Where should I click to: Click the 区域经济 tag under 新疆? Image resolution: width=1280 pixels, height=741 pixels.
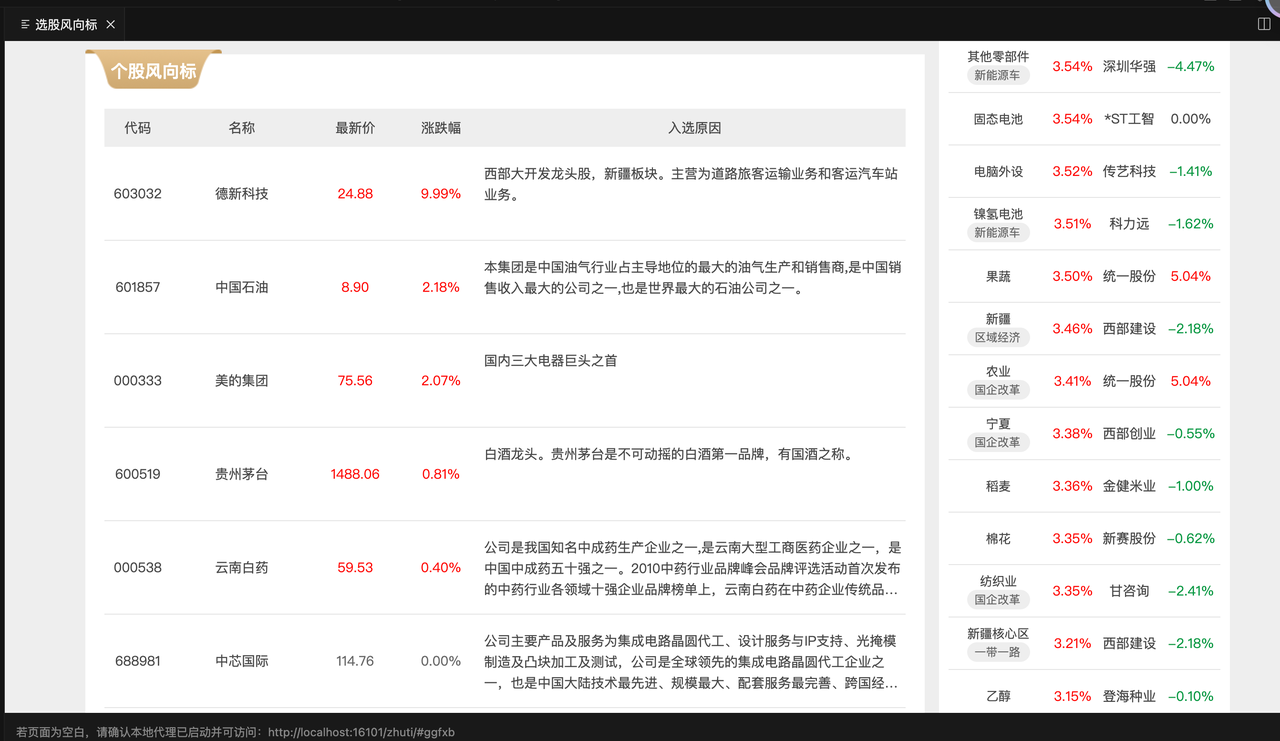[x=998, y=338]
